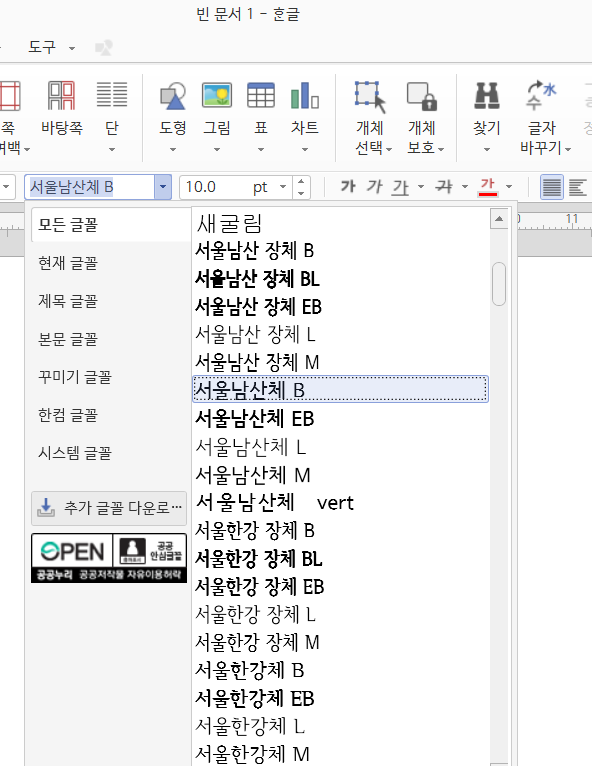
Task: Open 글자 바꾸기 character replace tool
Action: click(x=542, y=117)
